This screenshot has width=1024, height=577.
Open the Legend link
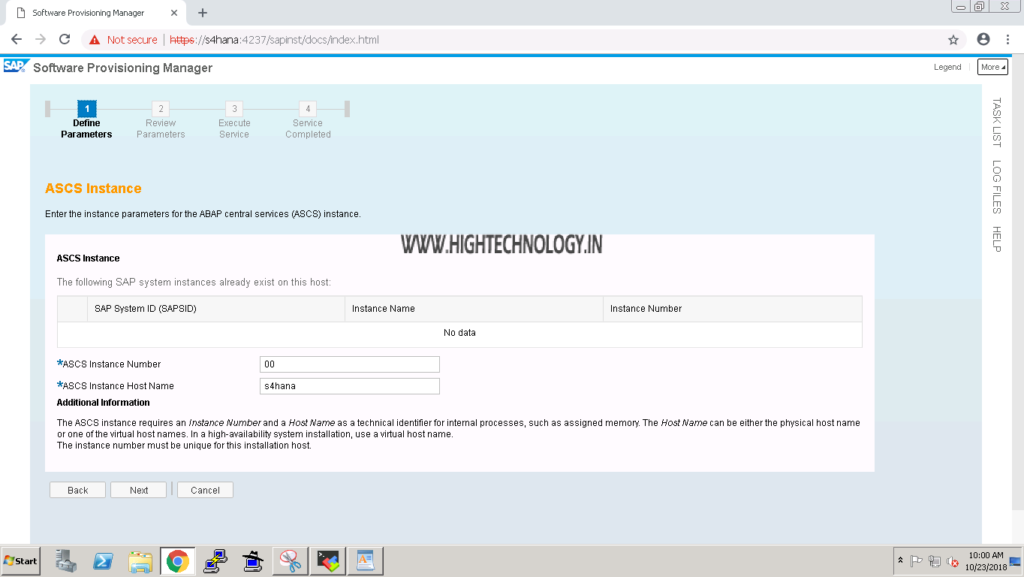coord(947,67)
